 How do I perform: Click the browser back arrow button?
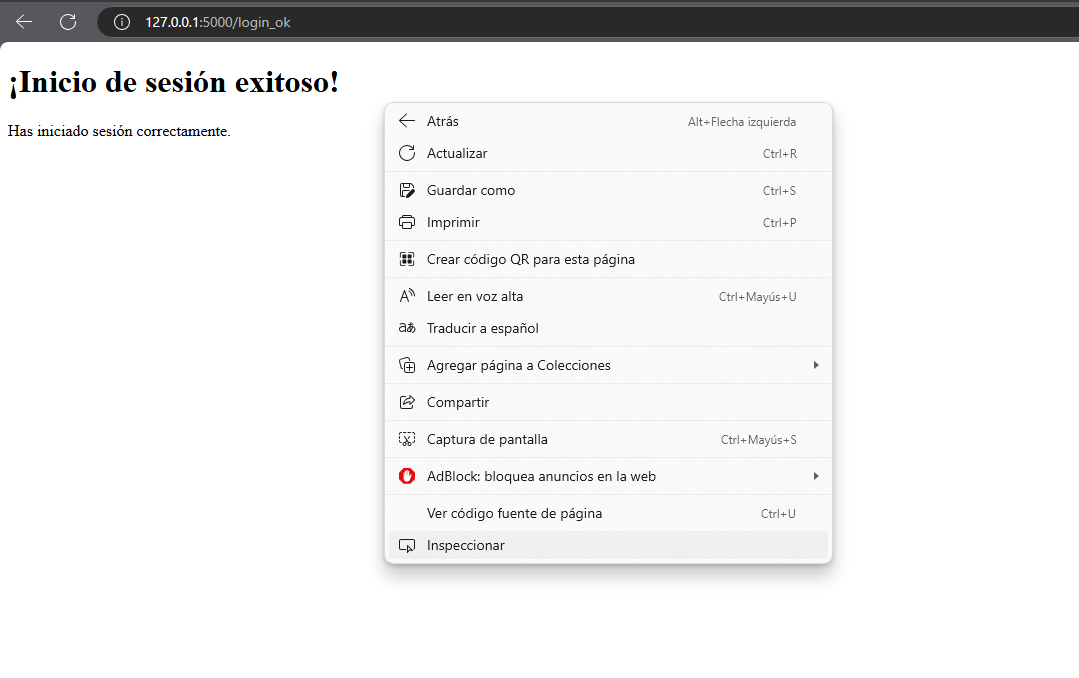[x=24, y=22]
